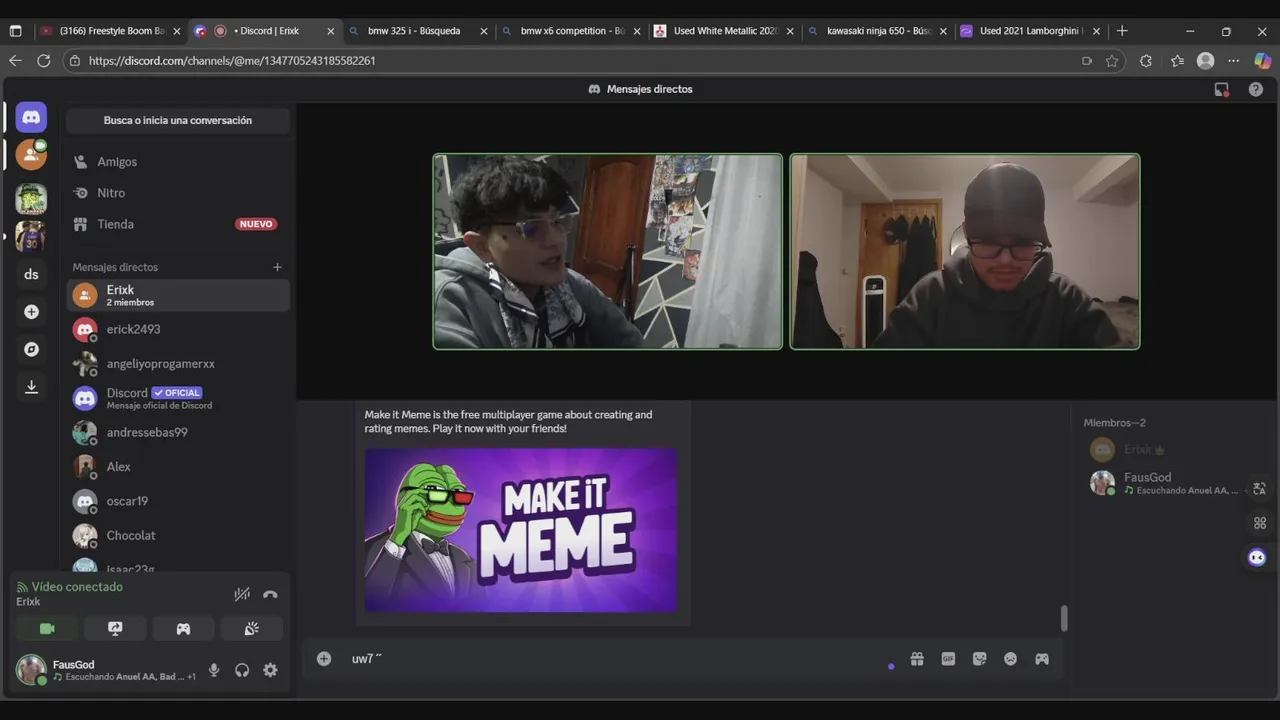This screenshot has height=720, width=1280.
Task: Reload the page
Action: coord(43,61)
